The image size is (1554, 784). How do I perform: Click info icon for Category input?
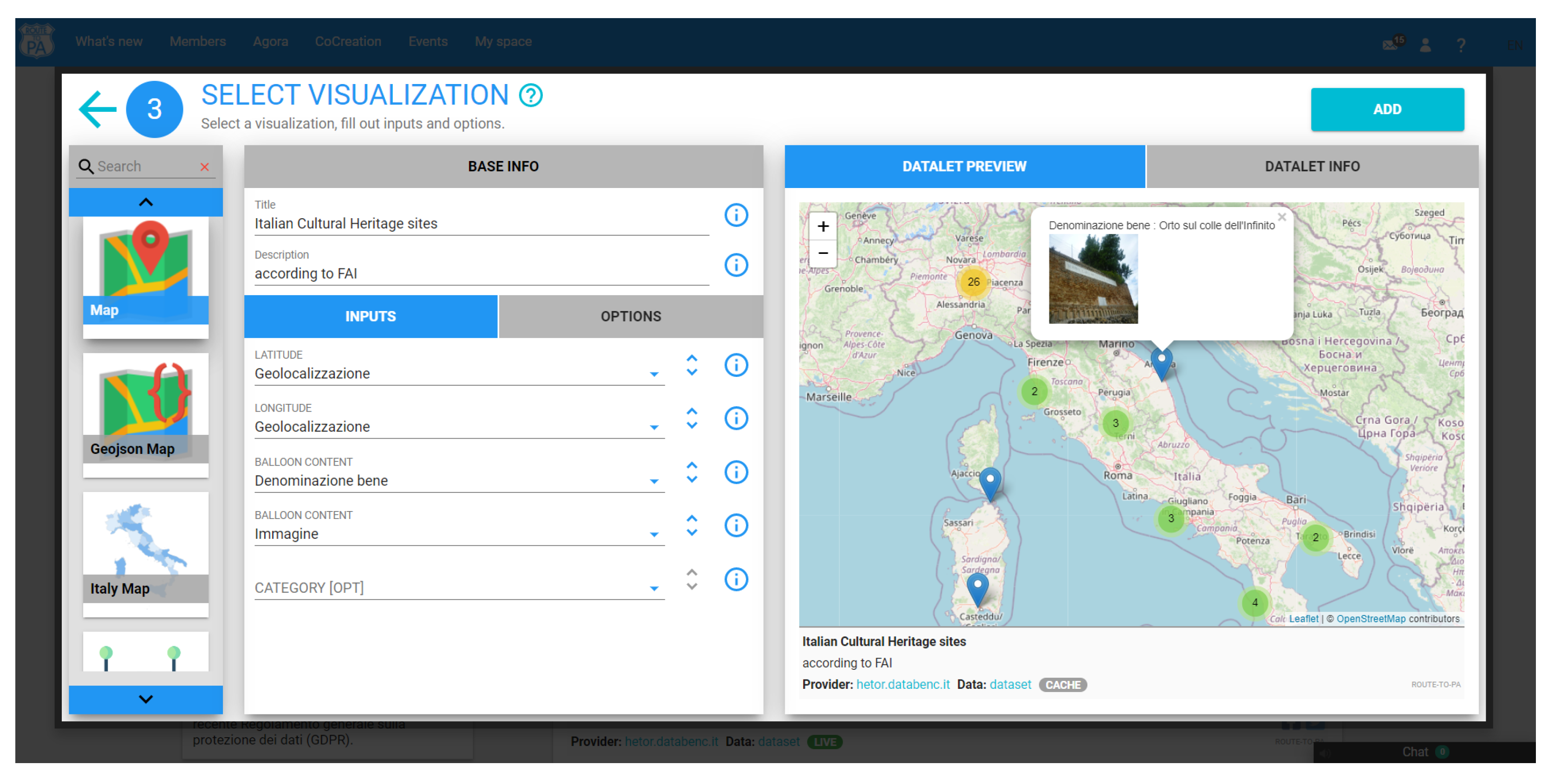coord(735,580)
